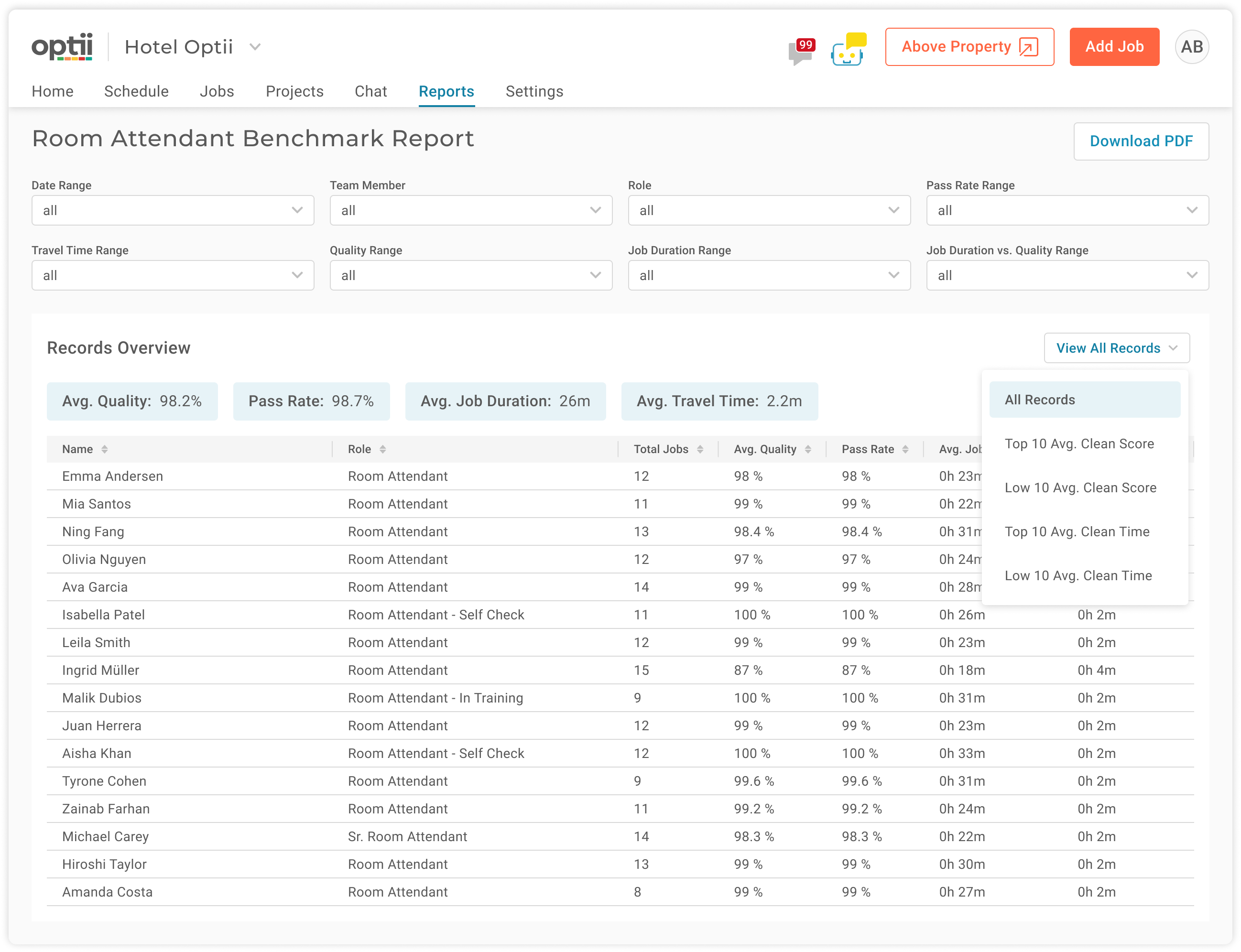
Task: Click the Download PDF button
Action: coord(1141,141)
